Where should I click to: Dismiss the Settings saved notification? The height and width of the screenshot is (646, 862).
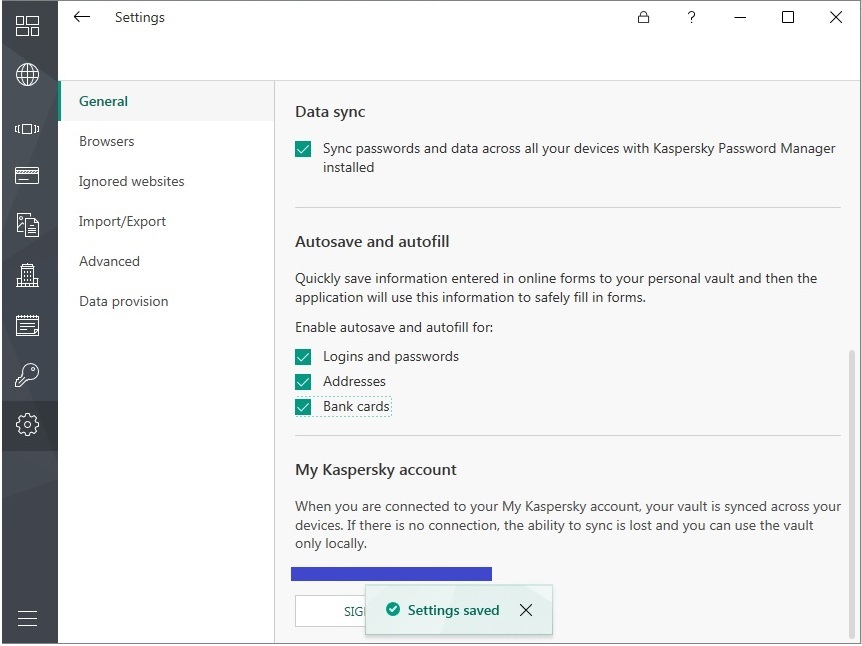pyautogui.click(x=526, y=610)
